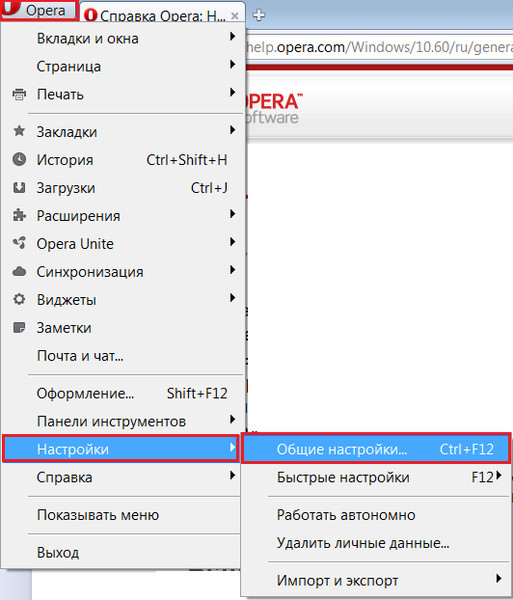
Task: Close the Справка Opera tab
Action: point(235,16)
